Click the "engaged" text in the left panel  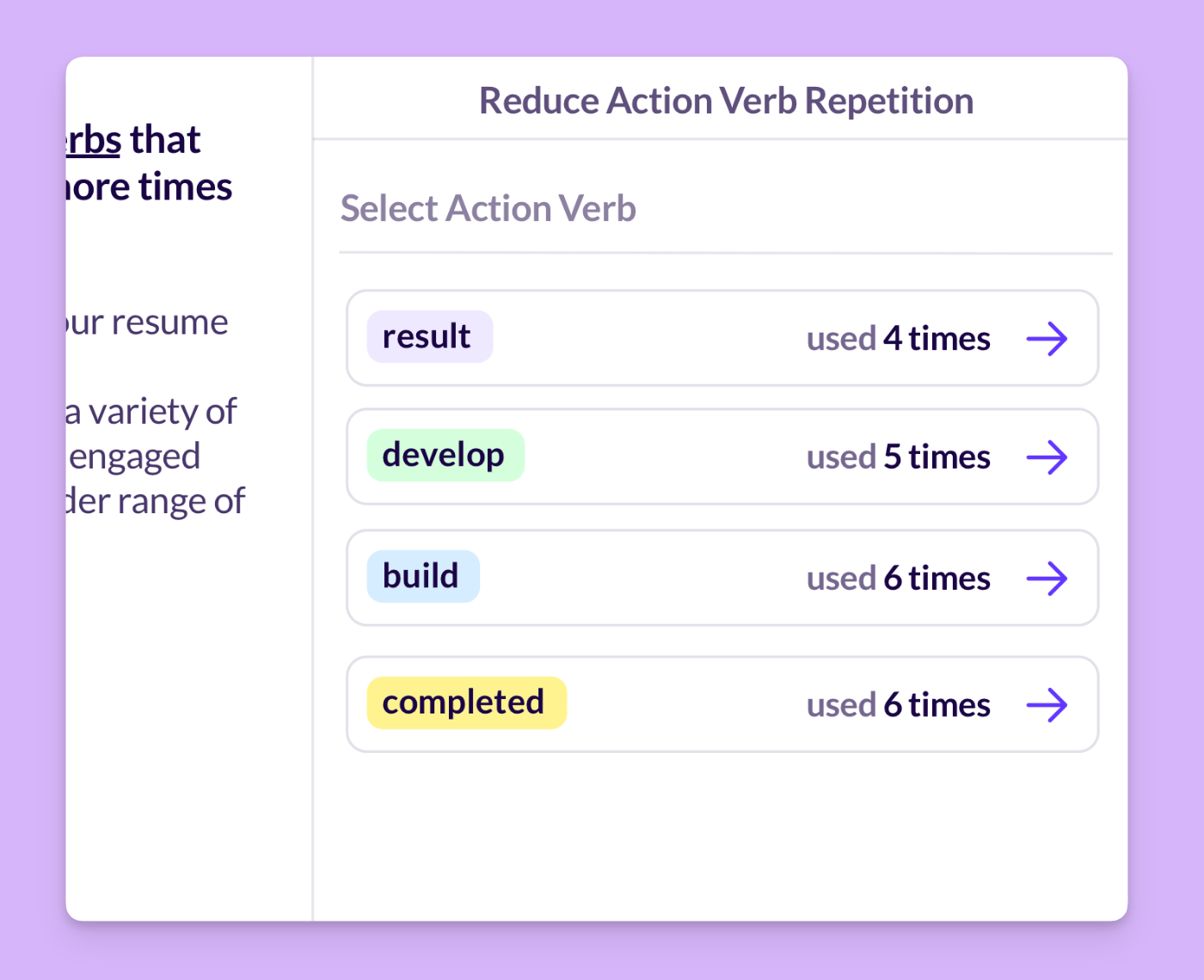click(135, 456)
